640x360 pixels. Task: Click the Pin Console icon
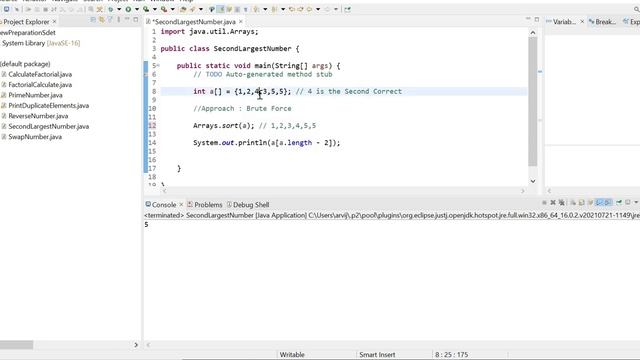click(x=619, y=202)
